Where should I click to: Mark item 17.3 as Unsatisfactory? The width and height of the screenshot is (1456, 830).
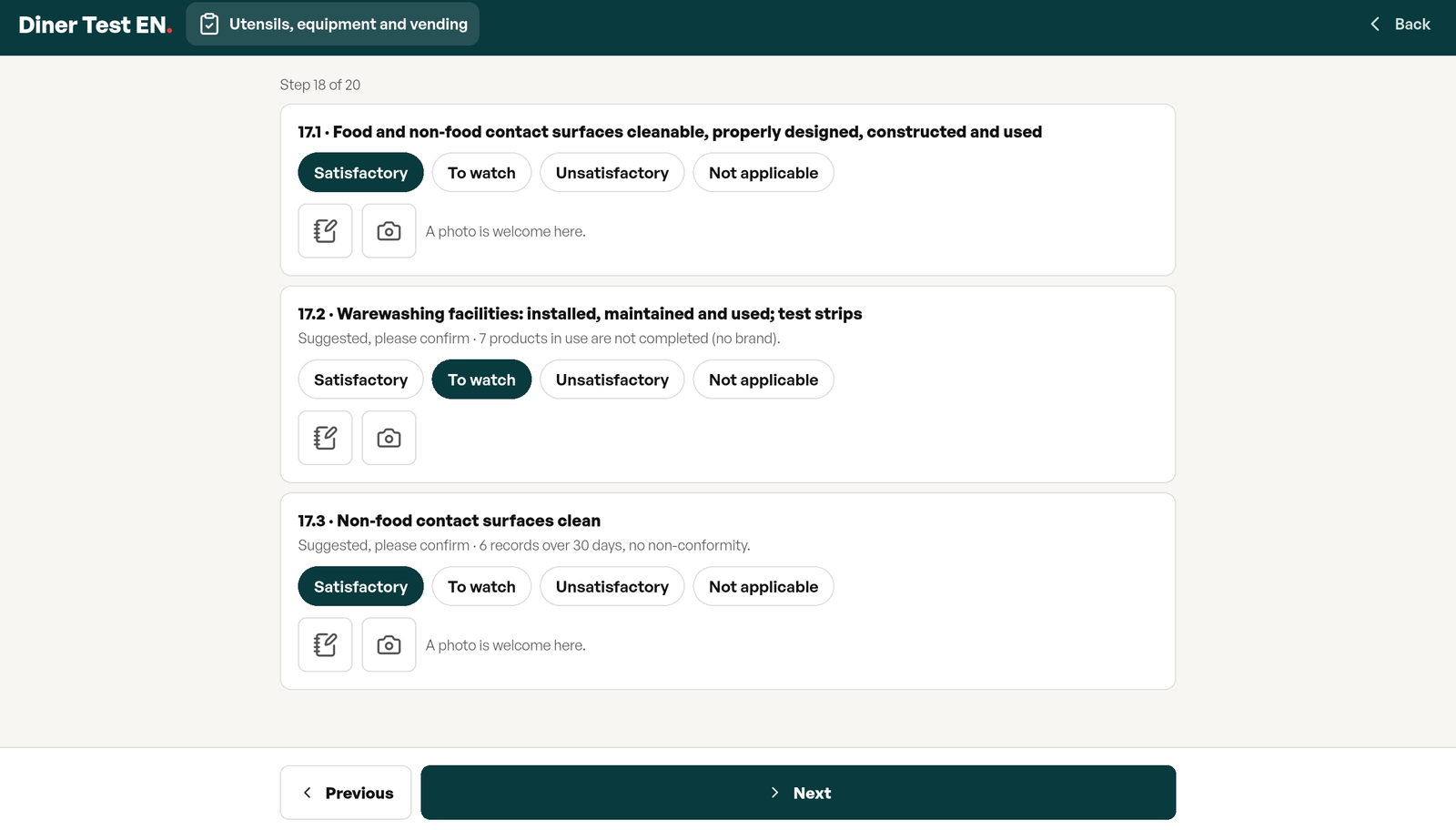612,587
